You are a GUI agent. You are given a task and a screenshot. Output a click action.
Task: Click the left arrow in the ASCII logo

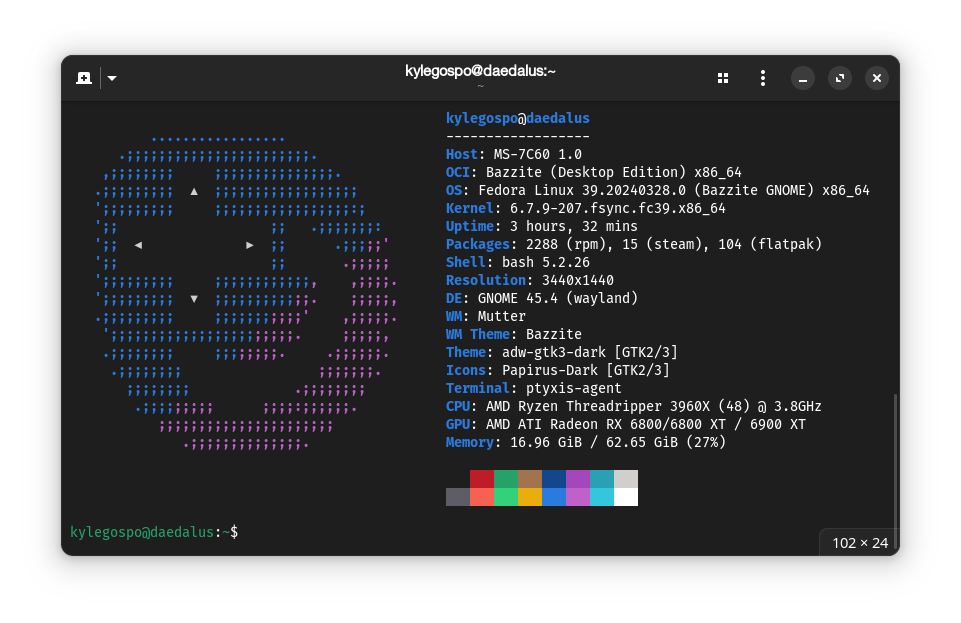(139, 245)
